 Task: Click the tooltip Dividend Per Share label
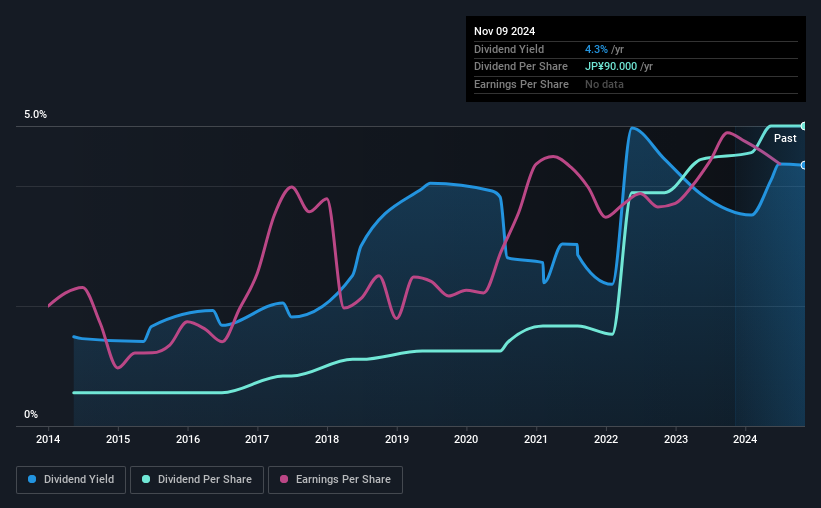click(x=521, y=67)
